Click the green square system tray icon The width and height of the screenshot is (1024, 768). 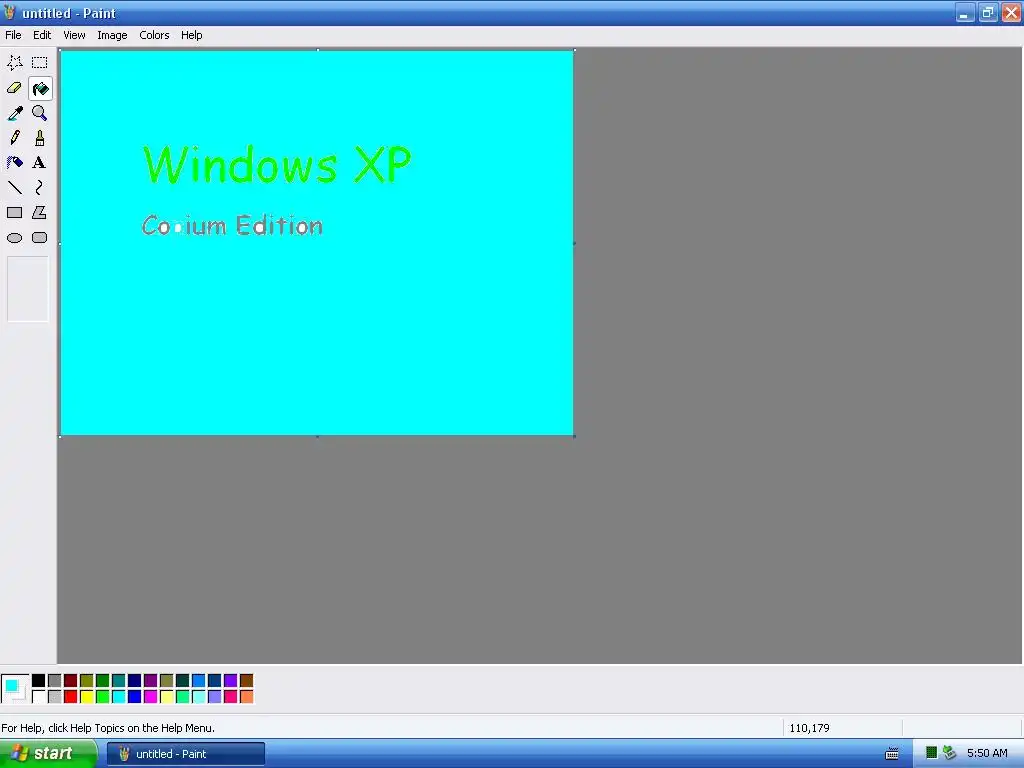click(932, 753)
